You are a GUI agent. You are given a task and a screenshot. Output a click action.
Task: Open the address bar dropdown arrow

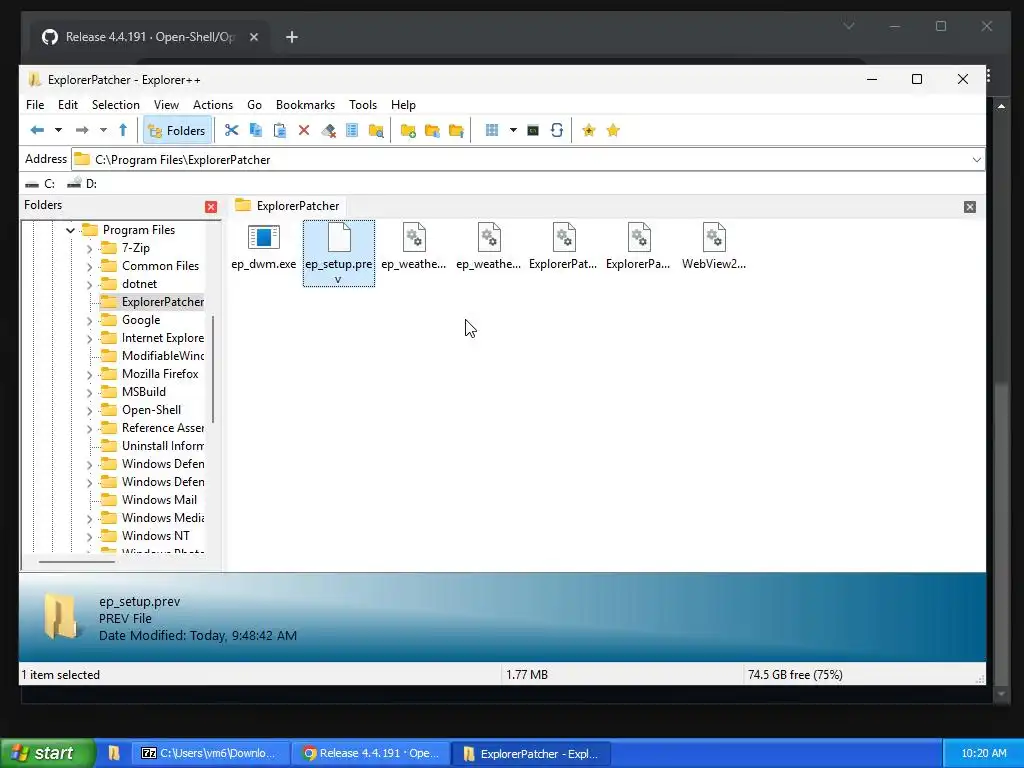(x=976, y=160)
